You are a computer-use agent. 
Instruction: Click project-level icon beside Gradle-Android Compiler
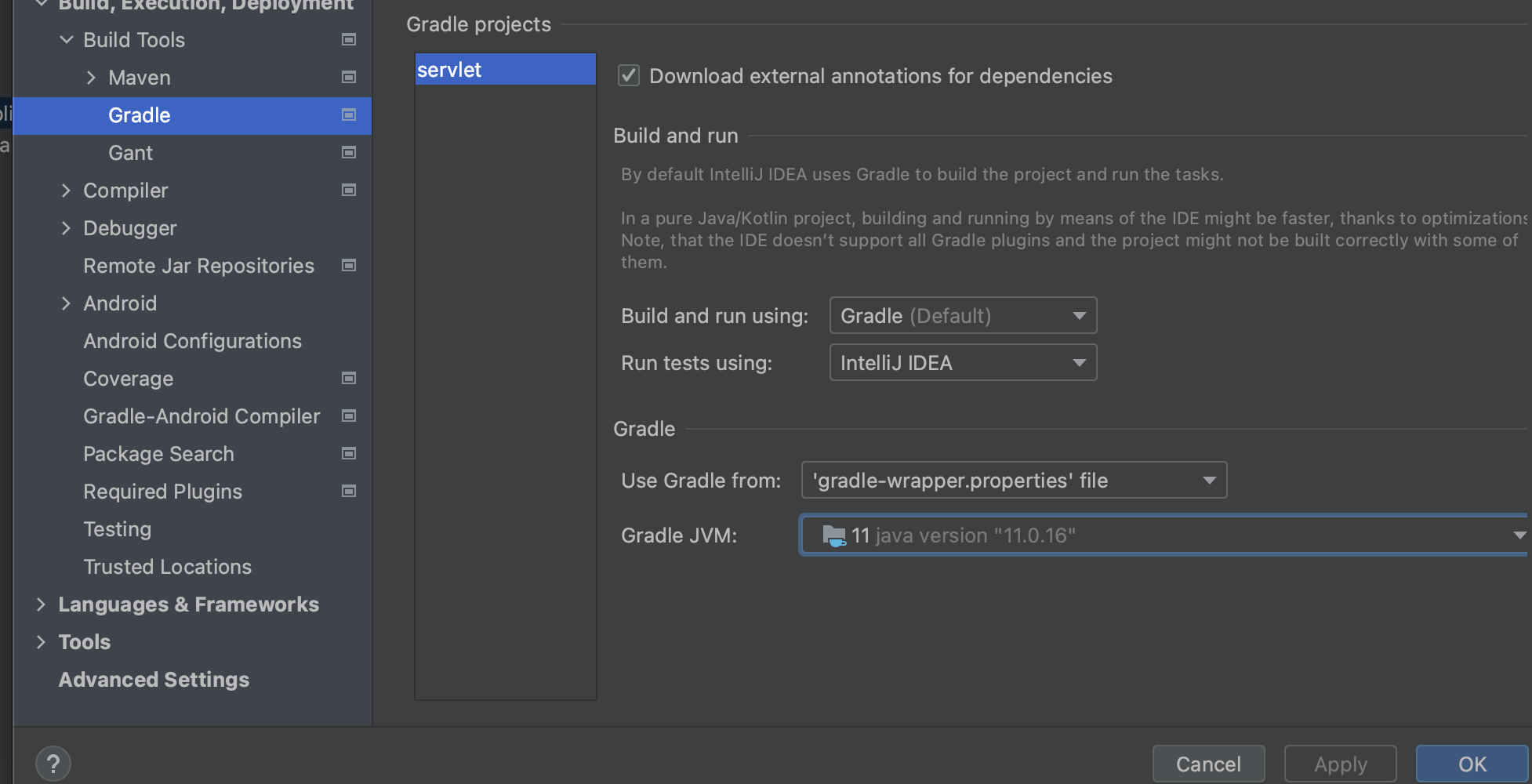(x=349, y=416)
